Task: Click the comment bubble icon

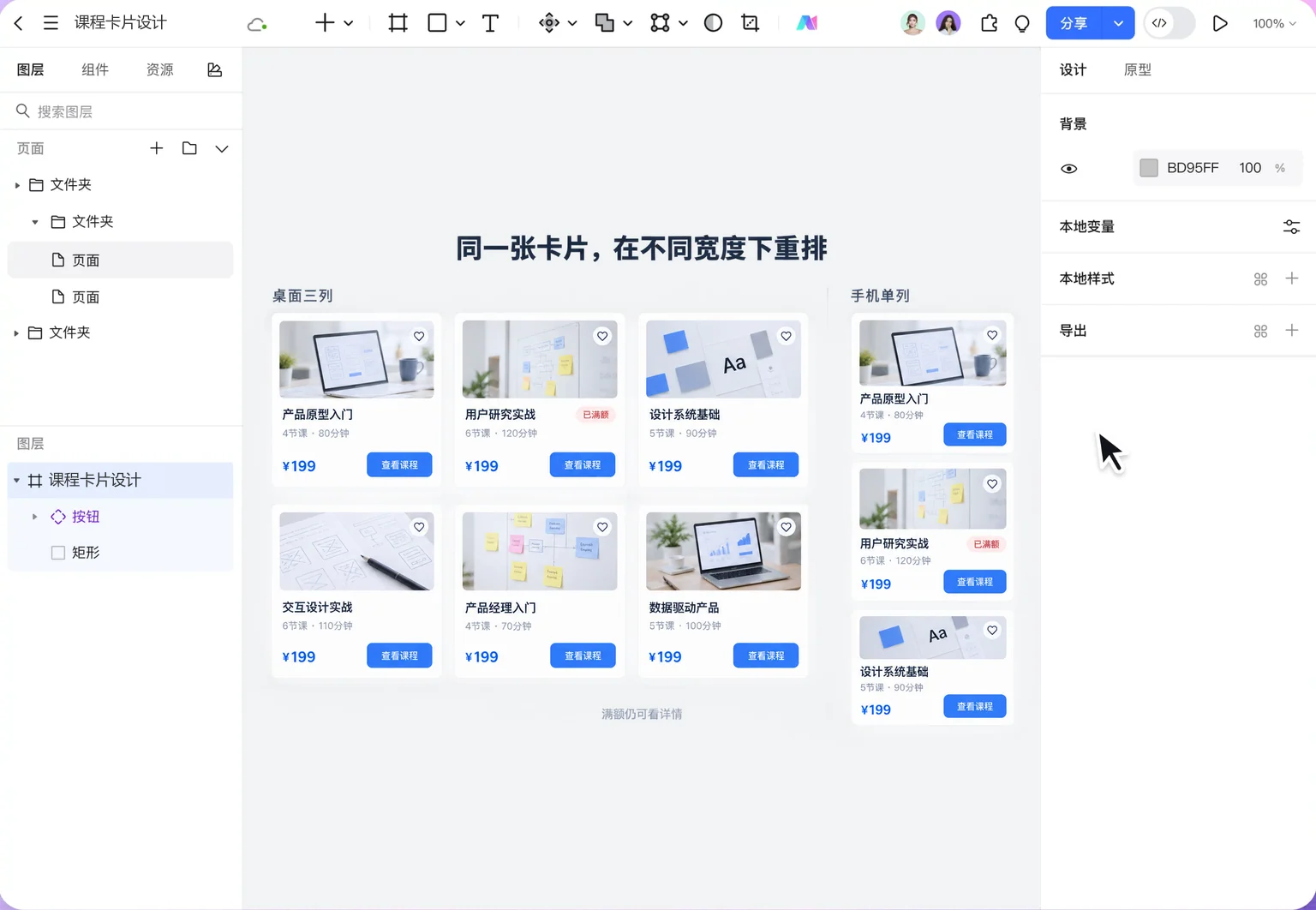Action: click(x=1022, y=24)
